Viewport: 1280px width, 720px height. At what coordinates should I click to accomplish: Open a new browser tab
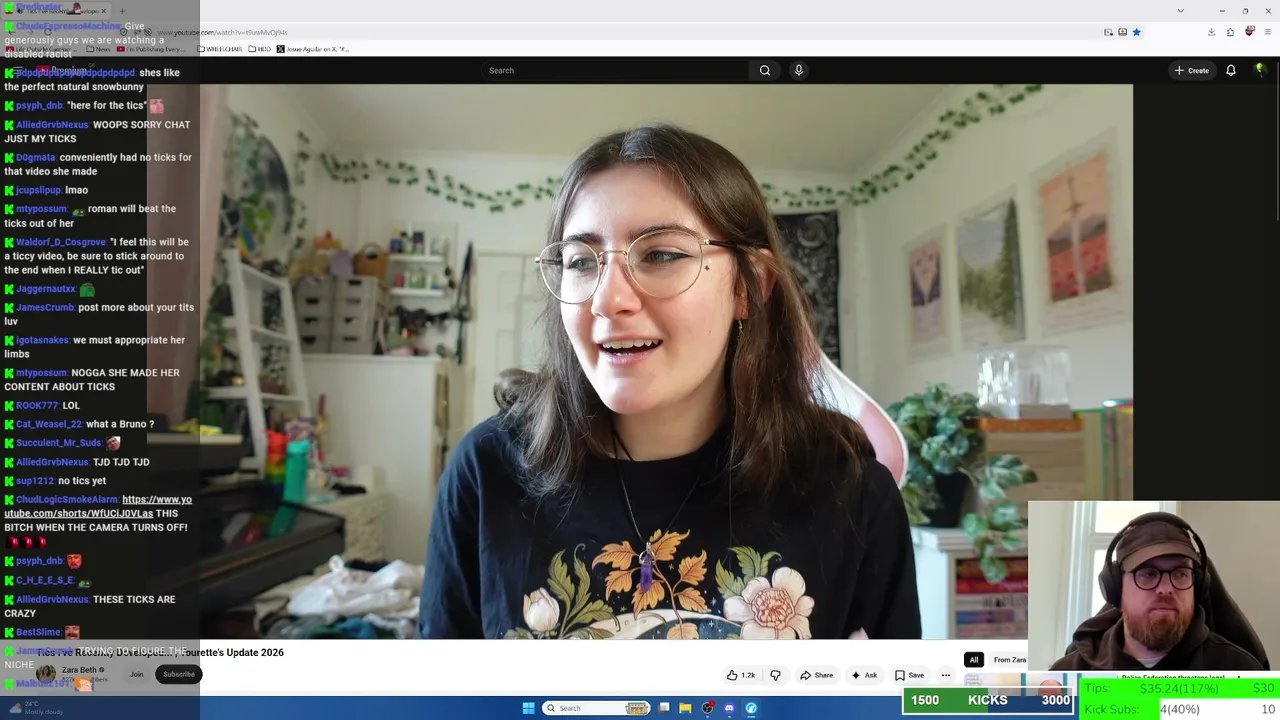click(x=122, y=11)
